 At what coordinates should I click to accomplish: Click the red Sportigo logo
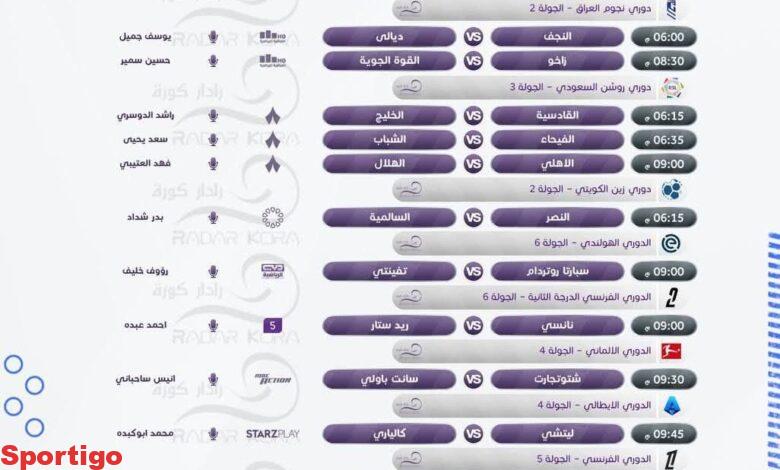pos(62,457)
